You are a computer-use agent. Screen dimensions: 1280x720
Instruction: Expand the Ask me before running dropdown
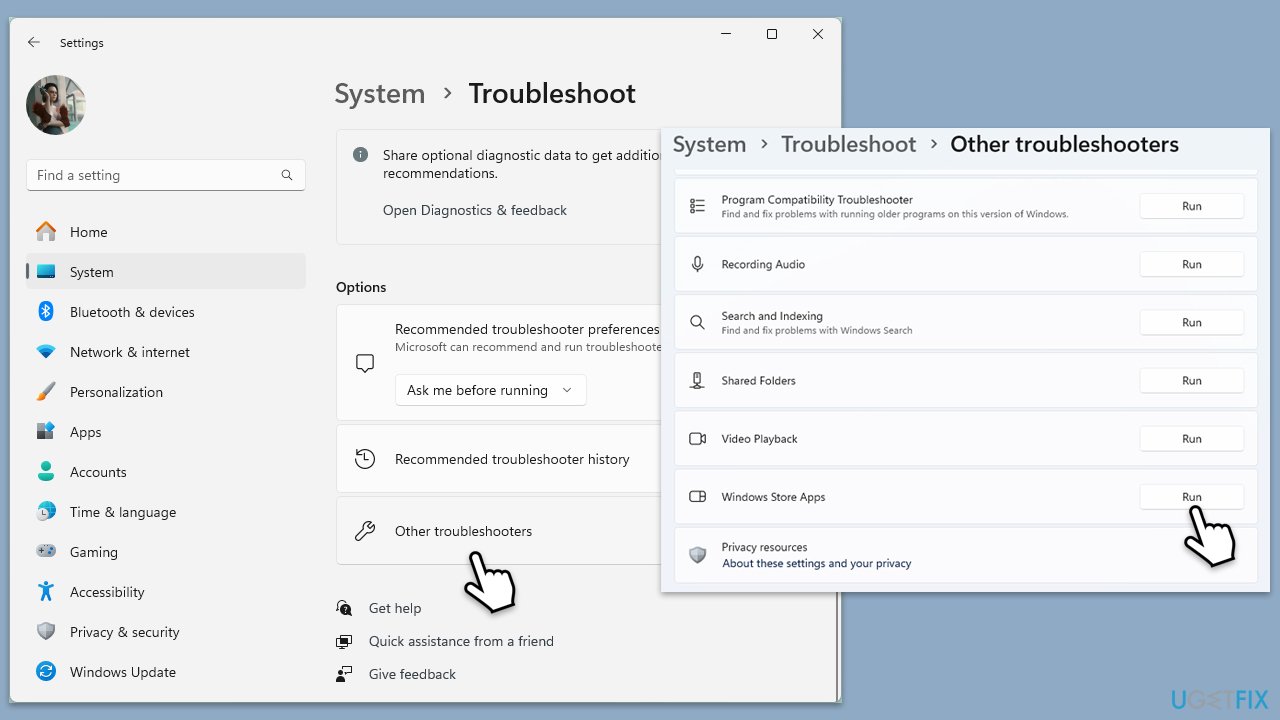click(x=490, y=390)
